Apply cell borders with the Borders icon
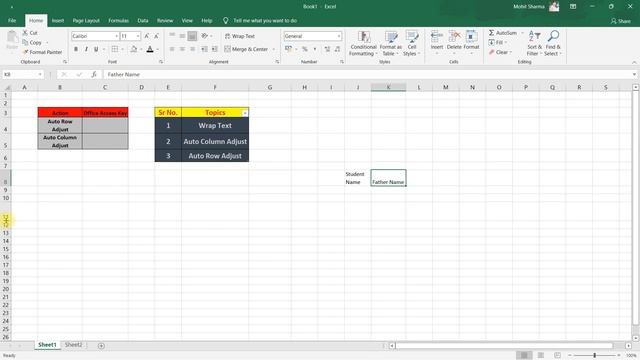The image size is (640, 360). [115, 49]
